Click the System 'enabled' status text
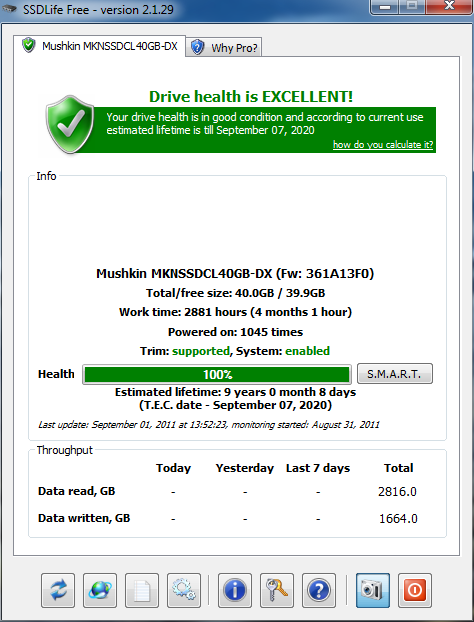This screenshot has width=474, height=622. coord(307,351)
